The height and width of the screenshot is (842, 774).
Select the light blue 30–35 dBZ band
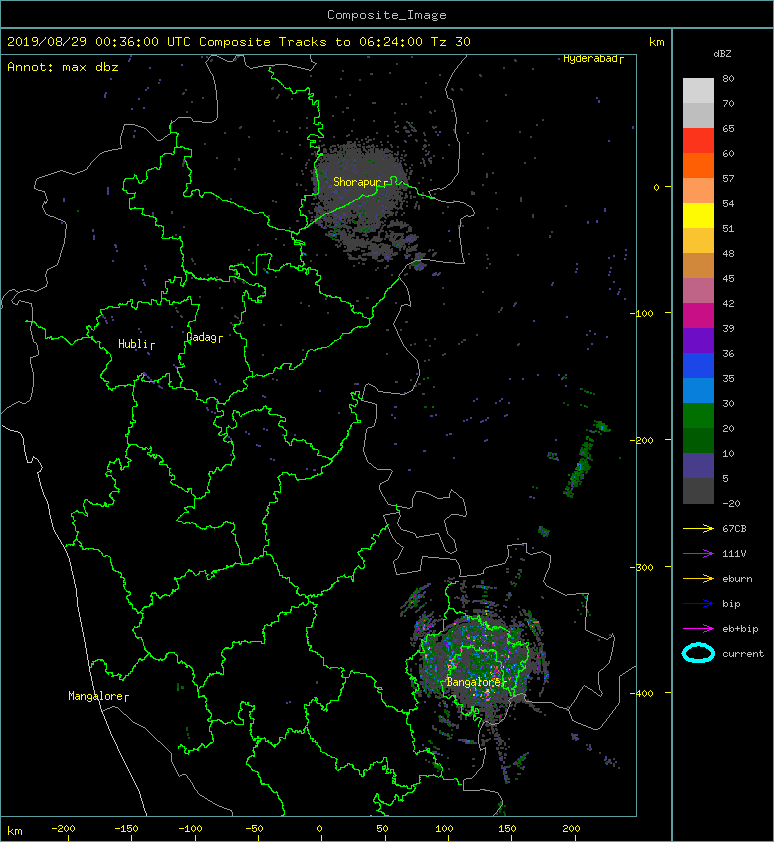pos(698,391)
